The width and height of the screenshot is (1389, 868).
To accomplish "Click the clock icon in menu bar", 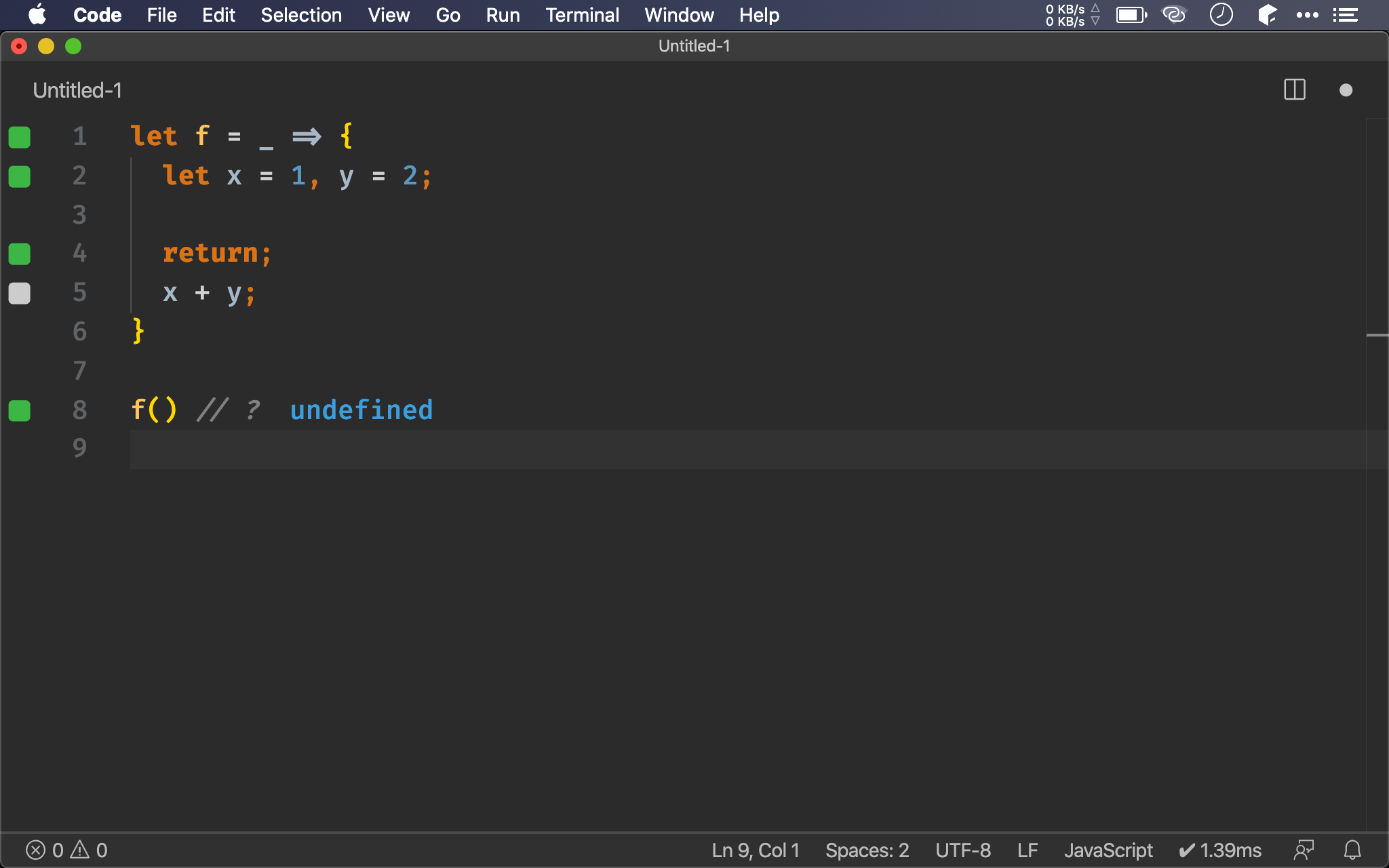I will [x=1221, y=15].
